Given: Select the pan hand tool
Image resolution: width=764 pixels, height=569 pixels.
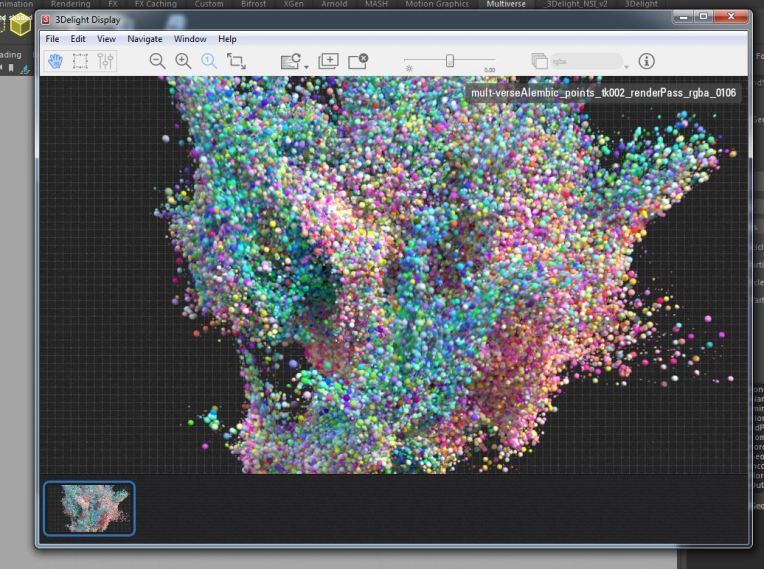Looking at the screenshot, I should (55, 61).
